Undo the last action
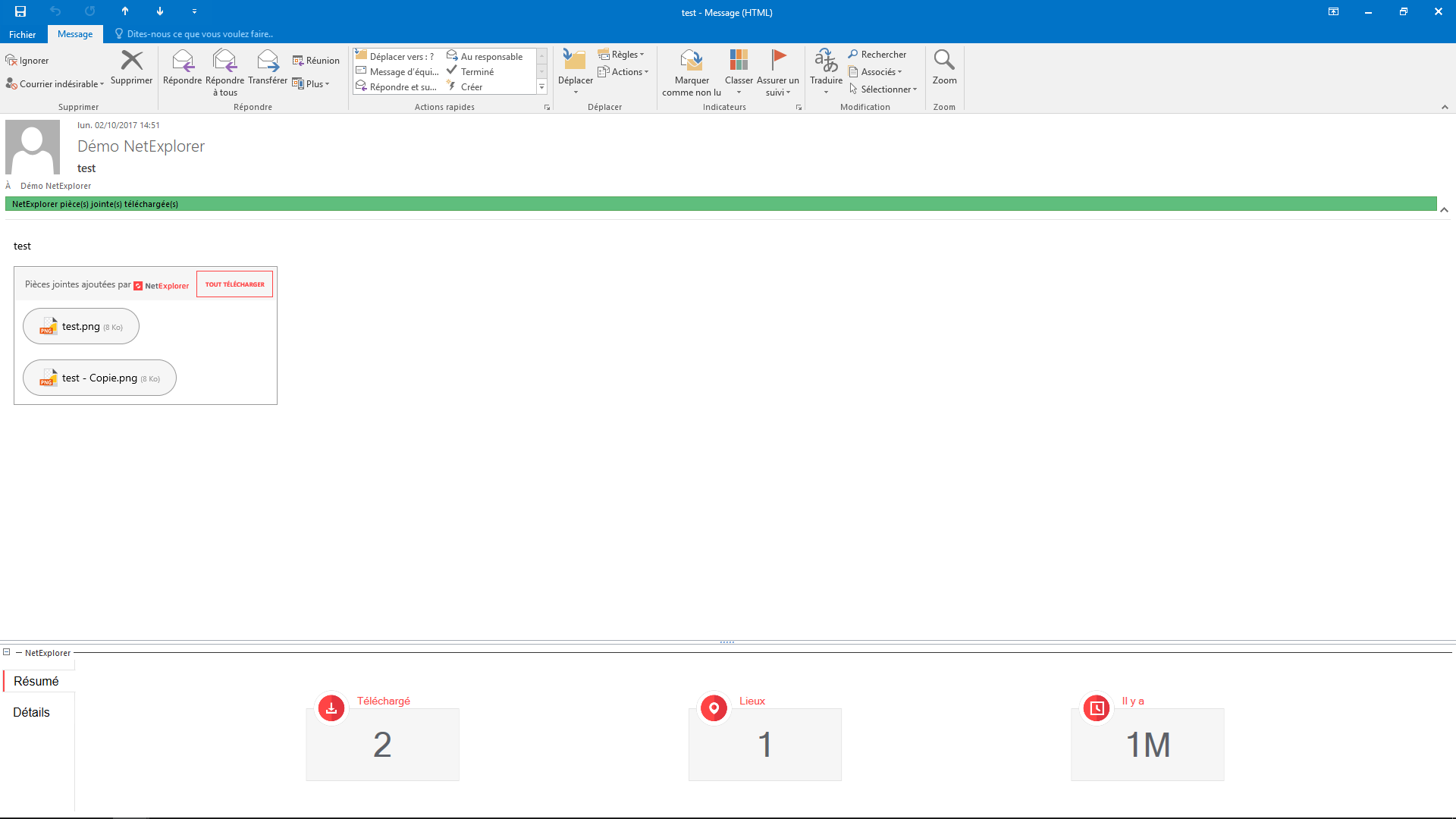The height and width of the screenshot is (819, 1456). point(55,11)
